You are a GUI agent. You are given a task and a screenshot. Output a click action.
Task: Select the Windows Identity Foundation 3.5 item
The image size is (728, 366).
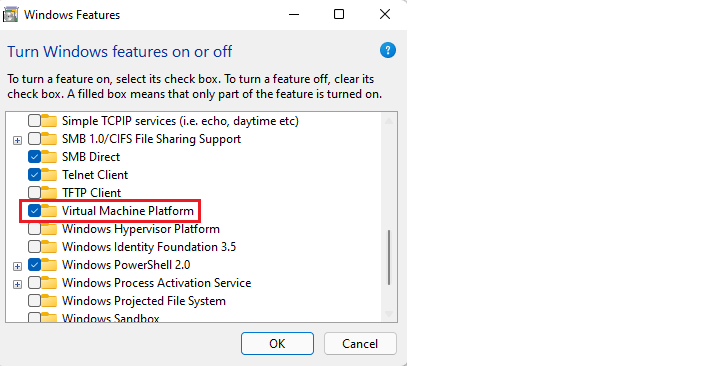[x=149, y=247]
